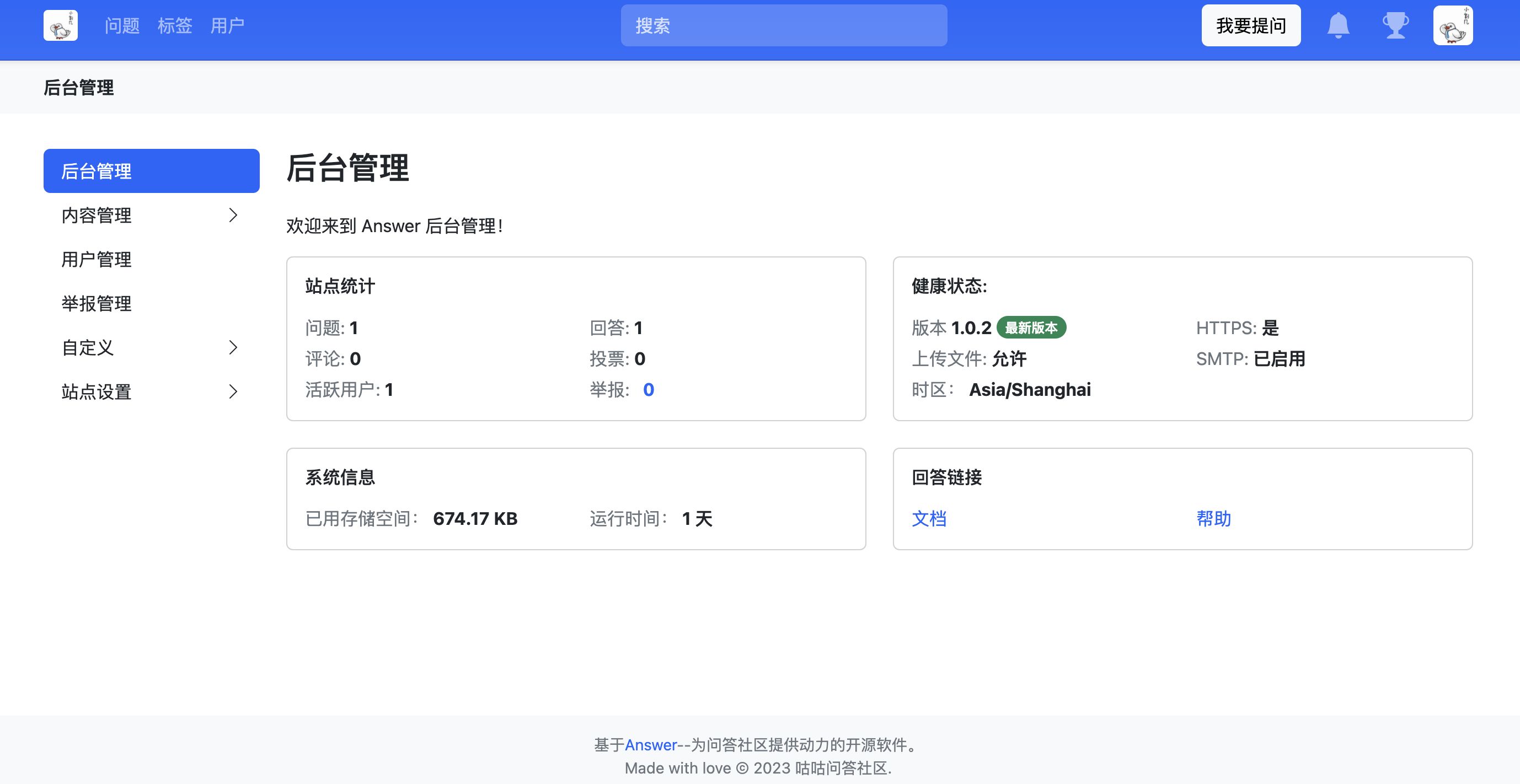Viewport: 1520px width, 784px height.
Task: Expand the 站点设置 chevron arrow
Action: coord(233,391)
